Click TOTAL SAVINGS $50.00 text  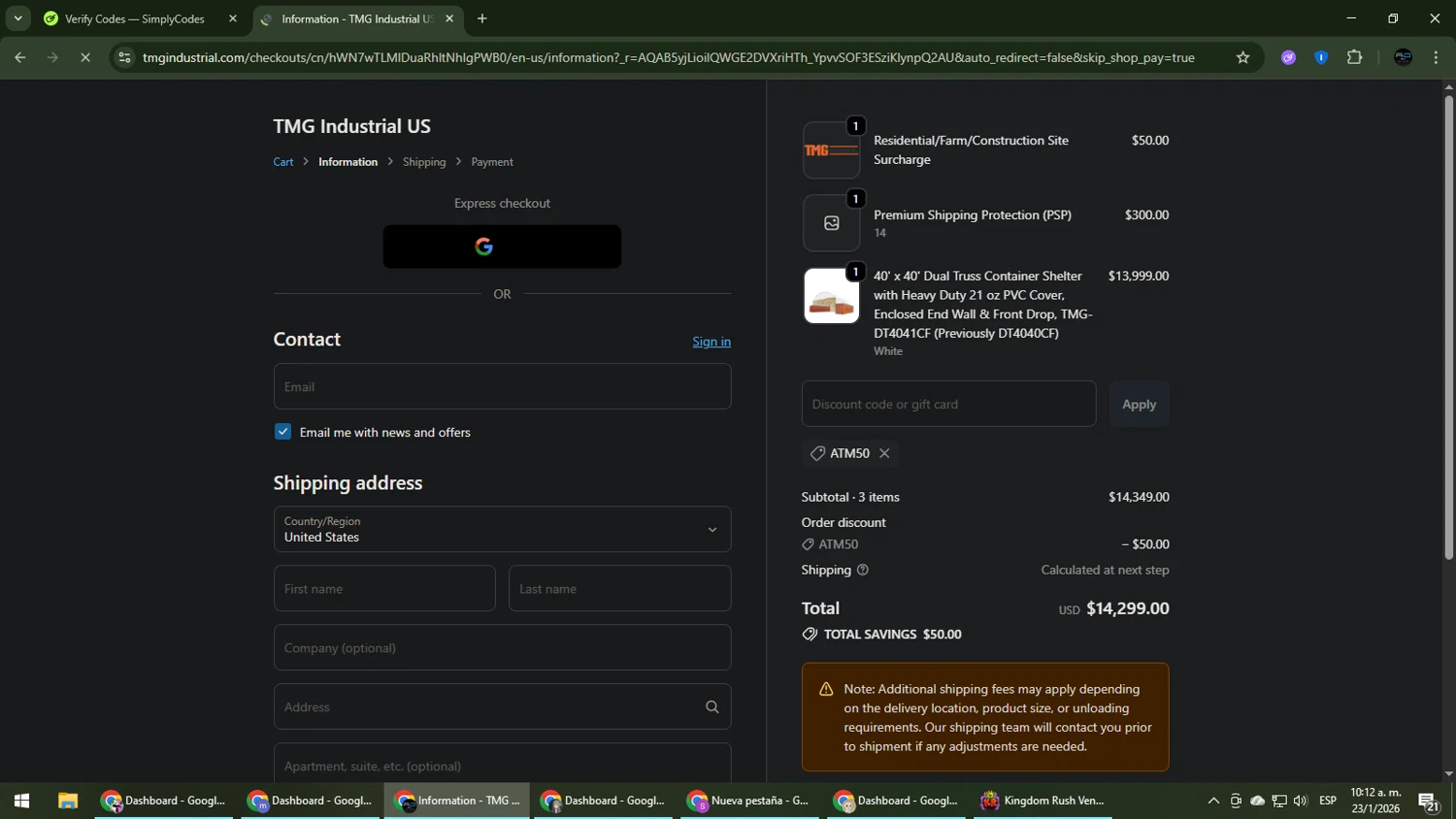(x=892, y=635)
